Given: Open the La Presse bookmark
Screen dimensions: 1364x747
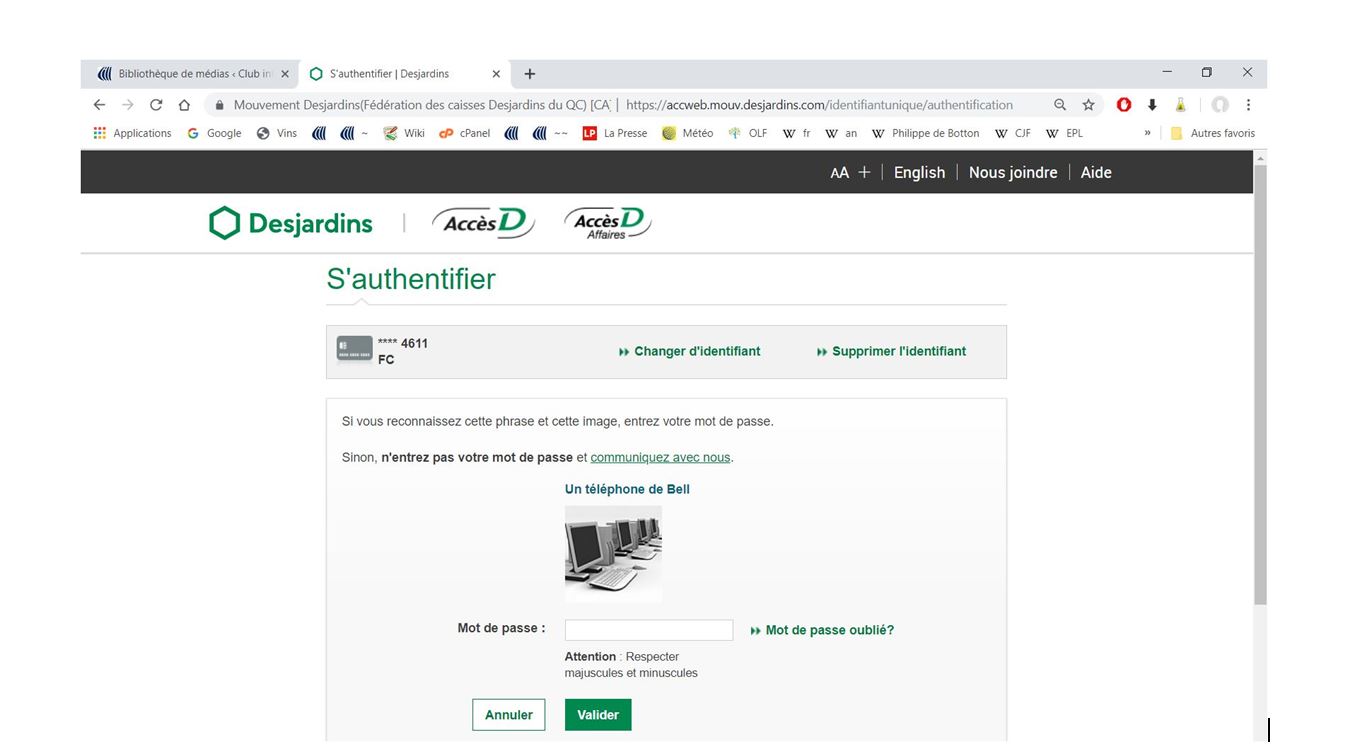Looking at the screenshot, I should [x=615, y=133].
